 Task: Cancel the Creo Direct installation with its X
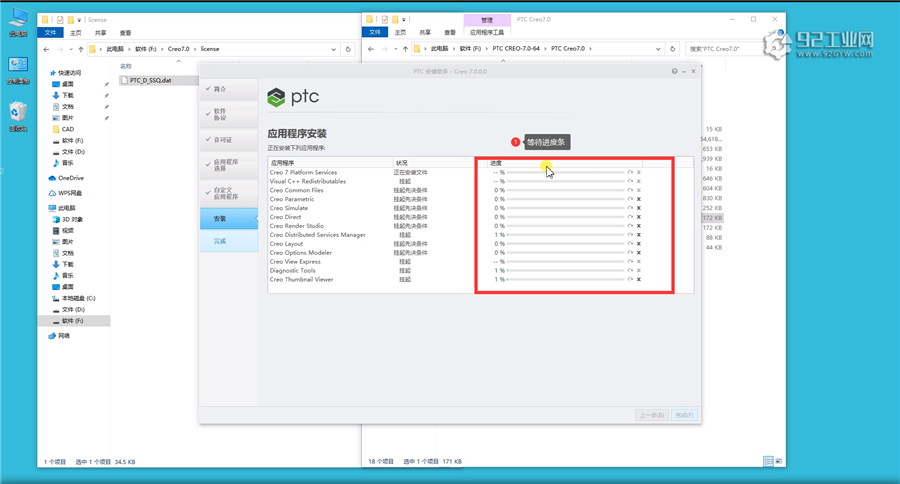click(639, 217)
